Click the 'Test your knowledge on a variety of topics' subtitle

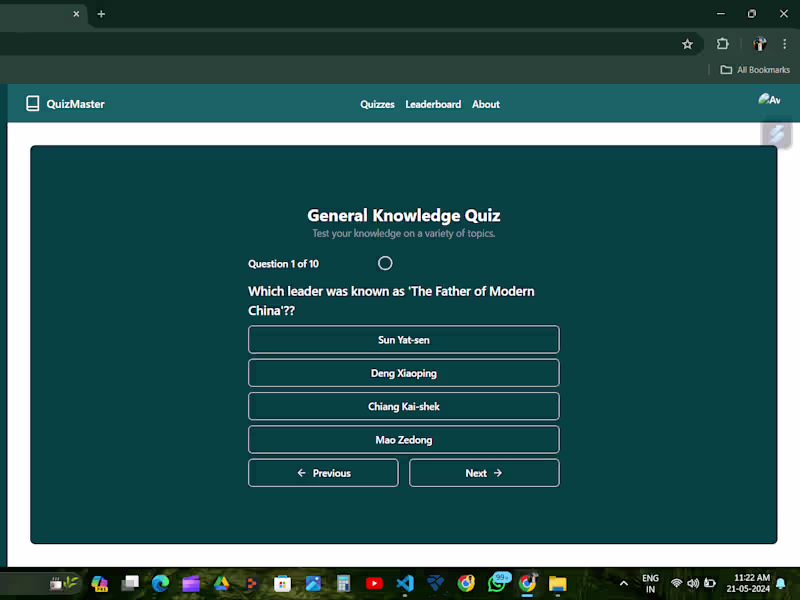click(404, 233)
